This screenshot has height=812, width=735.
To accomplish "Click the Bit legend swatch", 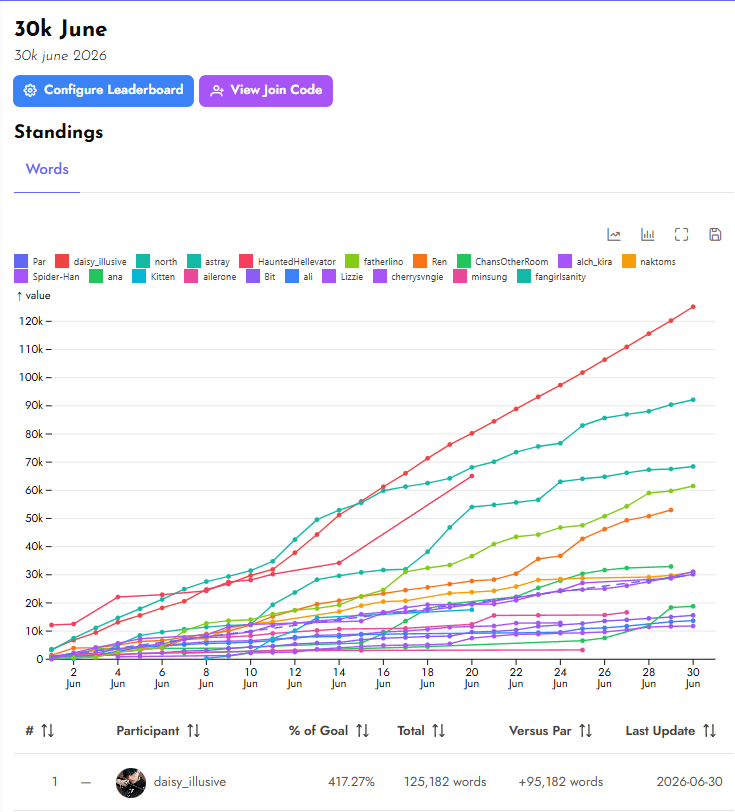I will pos(253,277).
